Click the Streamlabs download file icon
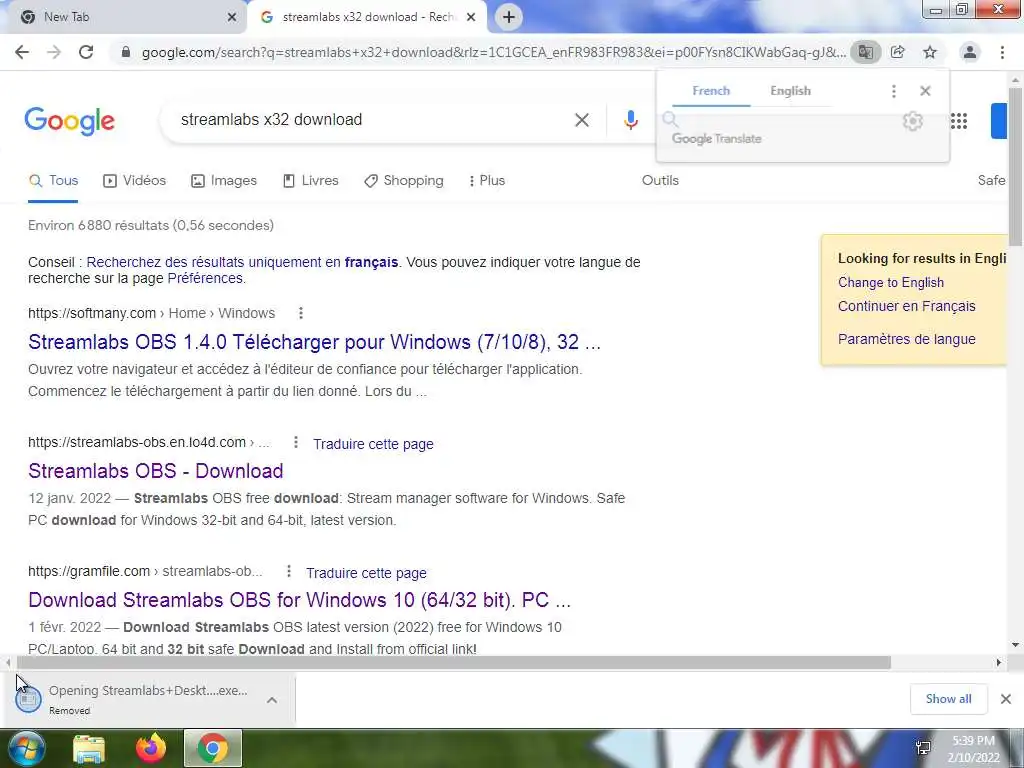 (28, 699)
